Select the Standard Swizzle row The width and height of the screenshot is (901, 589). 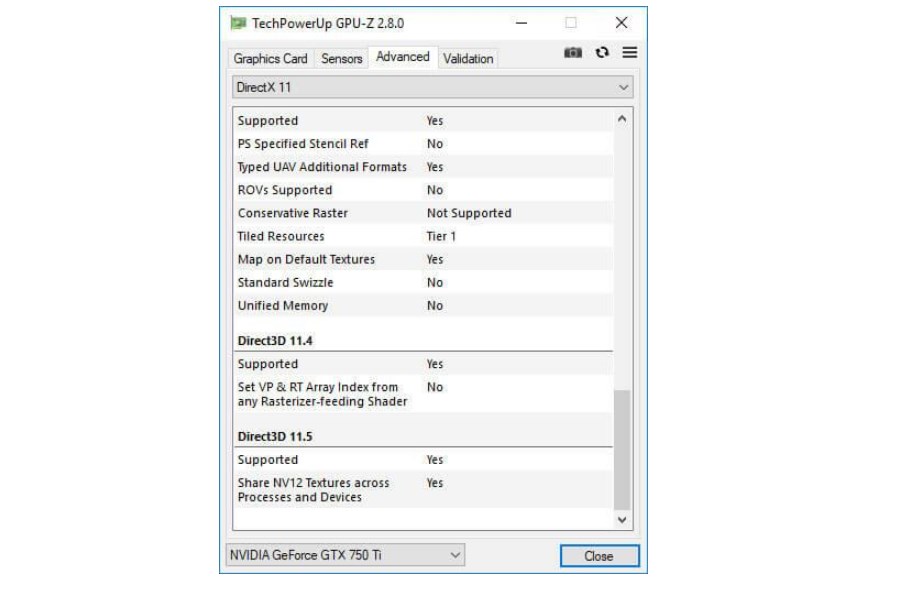[424, 282]
